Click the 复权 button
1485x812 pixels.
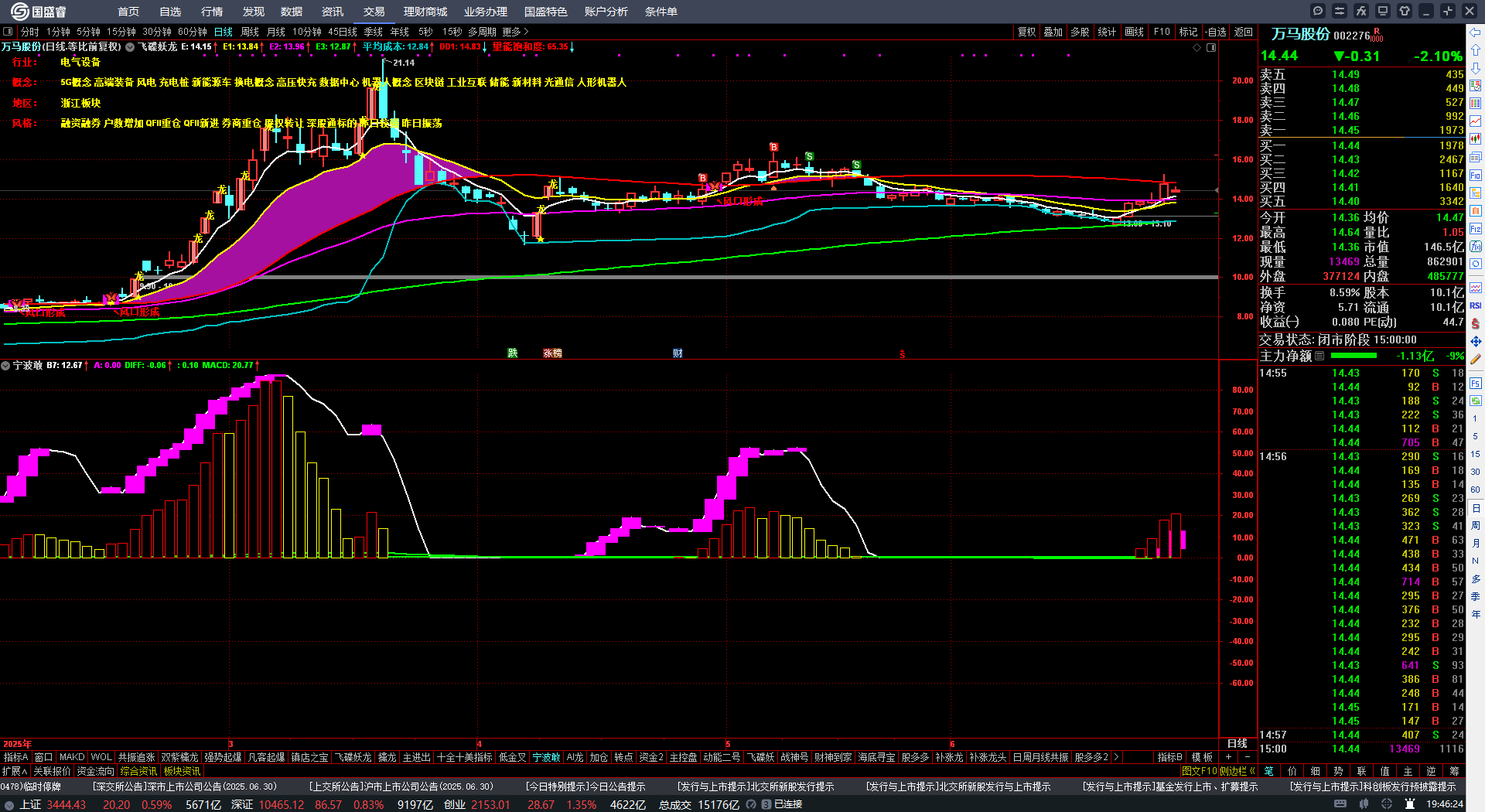pos(1027,32)
